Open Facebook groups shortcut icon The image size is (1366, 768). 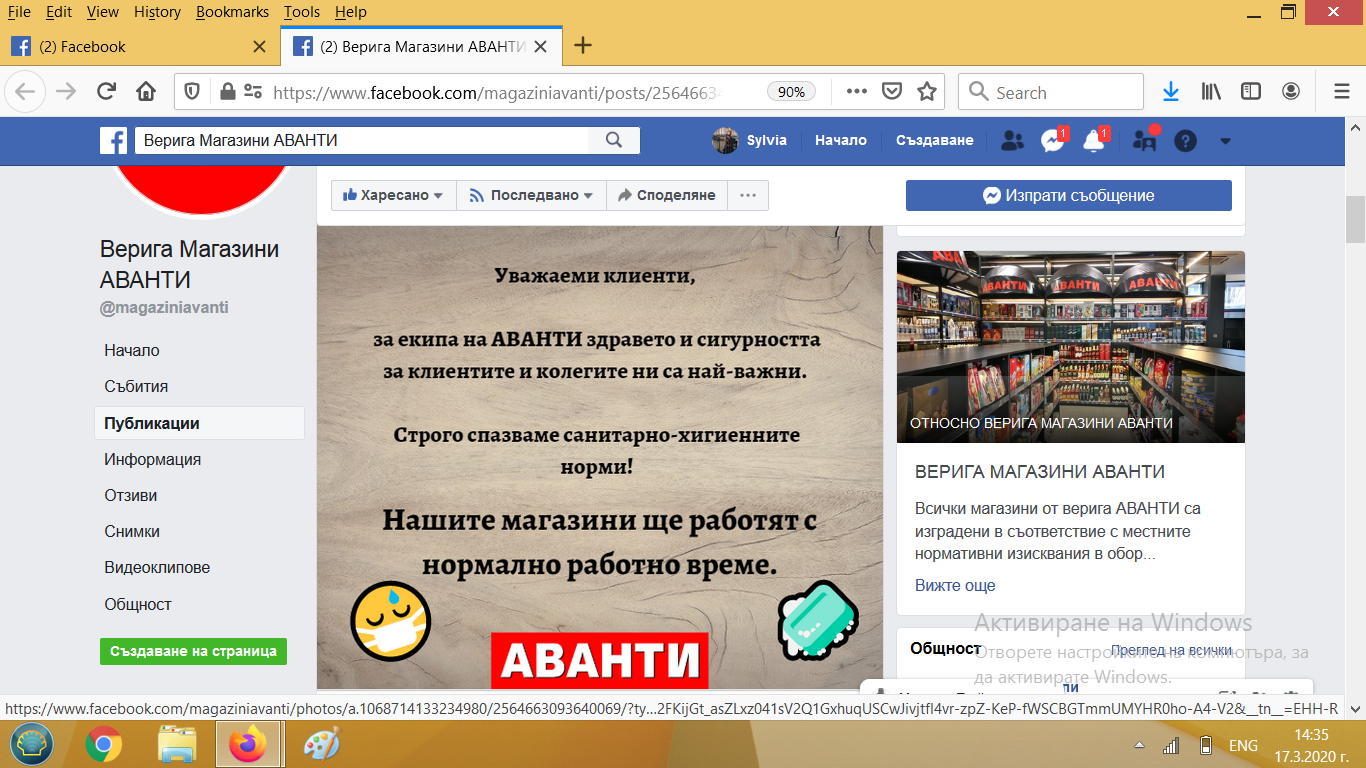pyautogui.click(x=1144, y=140)
